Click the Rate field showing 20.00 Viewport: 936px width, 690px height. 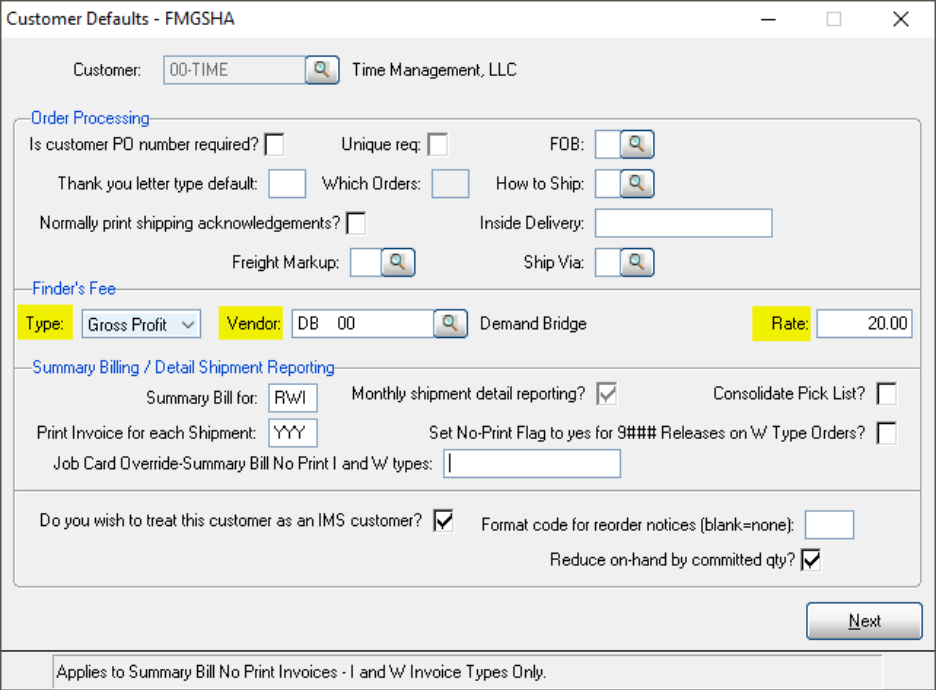[864, 324]
